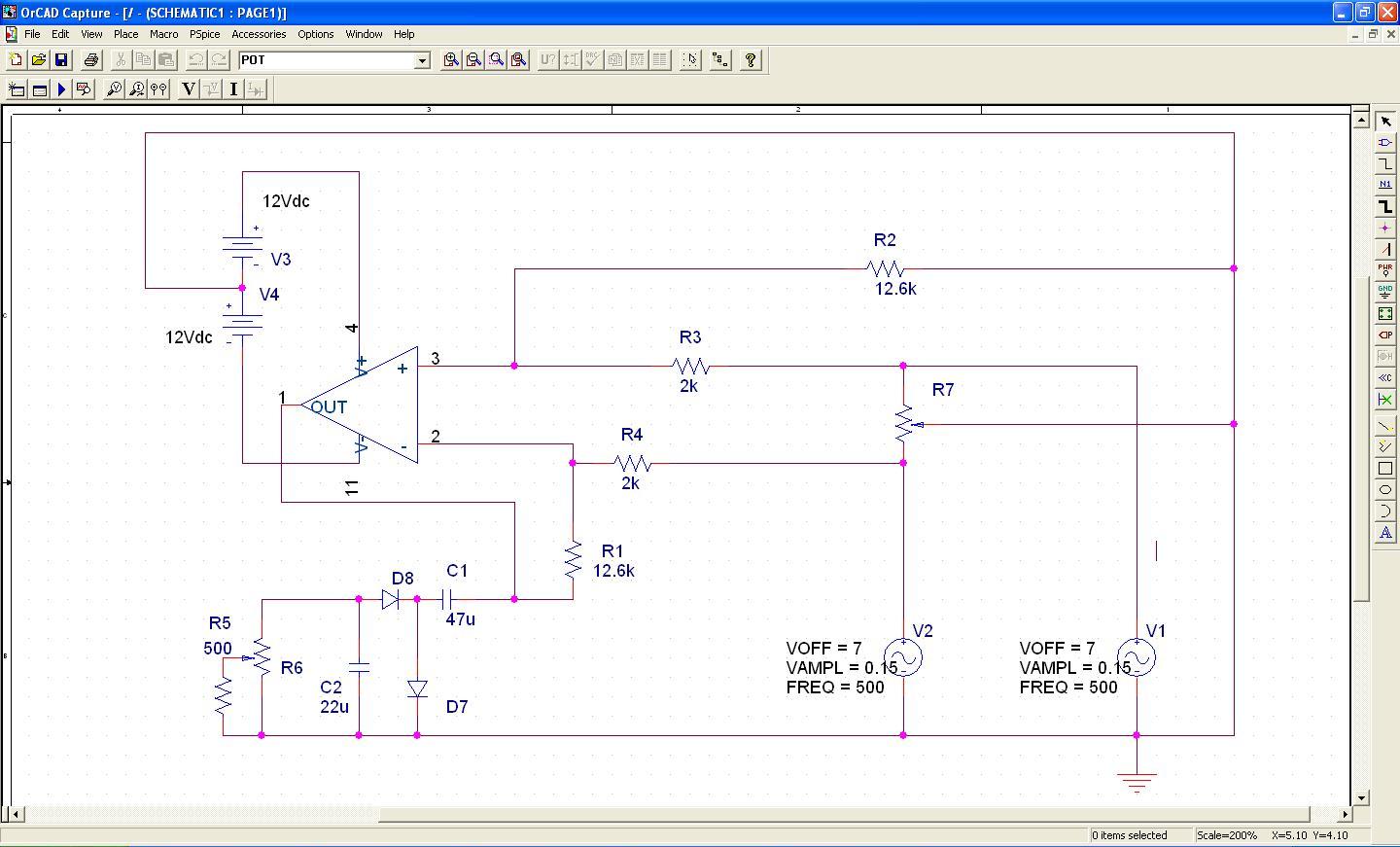Click the Help question mark icon
The height and width of the screenshot is (847, 1400).
750,60
